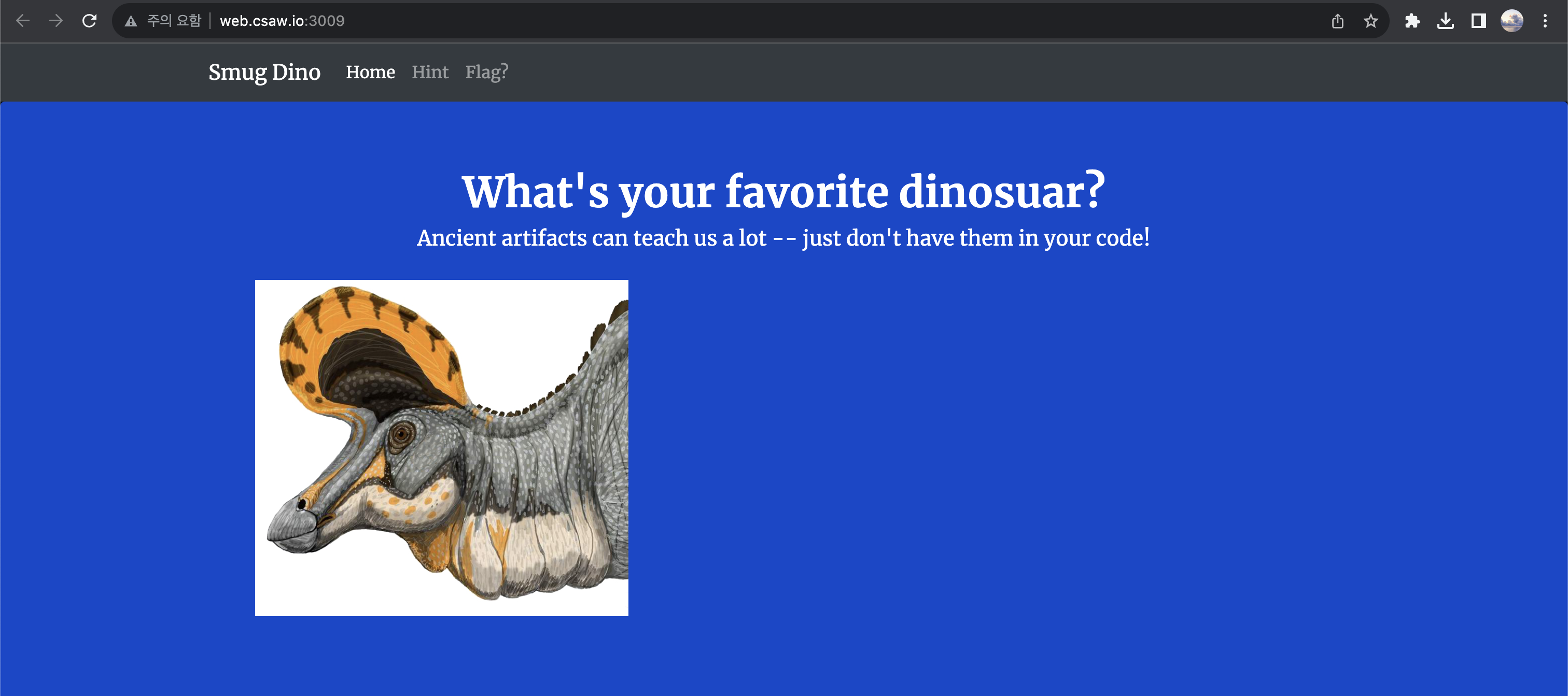Bookmark this page with the star
The width and height of the screenshot is (1568, 696).
pos(1370,21)
